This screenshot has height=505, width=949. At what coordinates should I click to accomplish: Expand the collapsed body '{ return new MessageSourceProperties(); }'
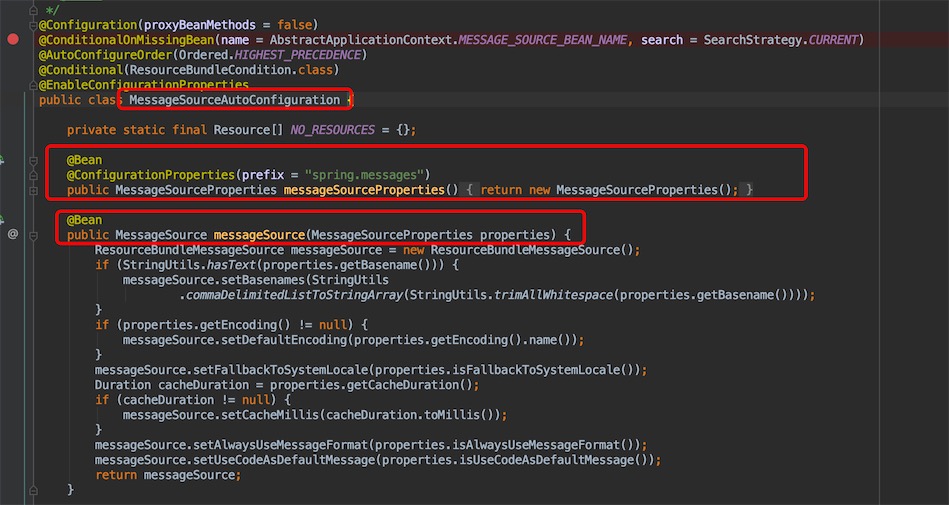609,190
